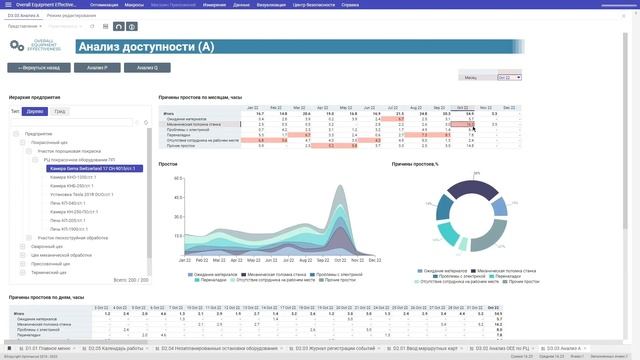Close the 'Журнал регистрации событий' bottom tab
The image size is (640, 360).
379,349
